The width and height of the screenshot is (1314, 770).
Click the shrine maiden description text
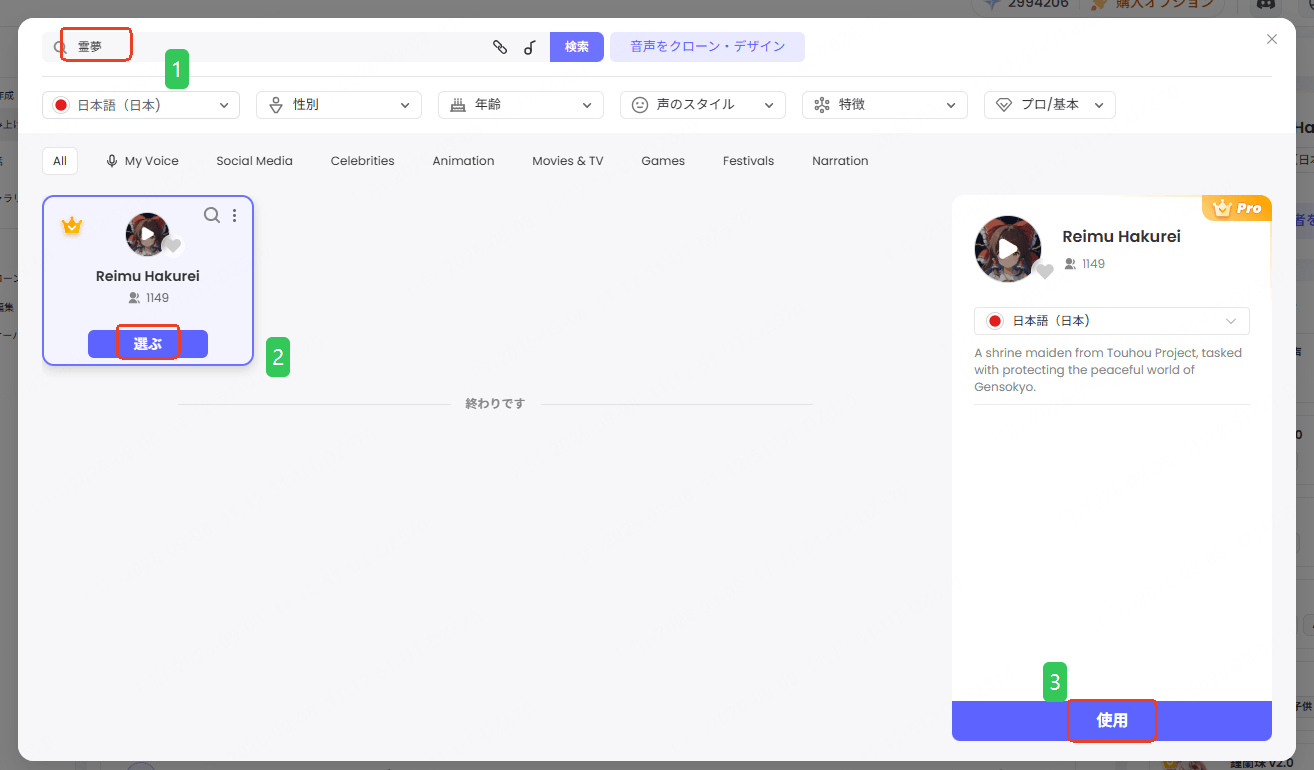tap(1109, 370)
